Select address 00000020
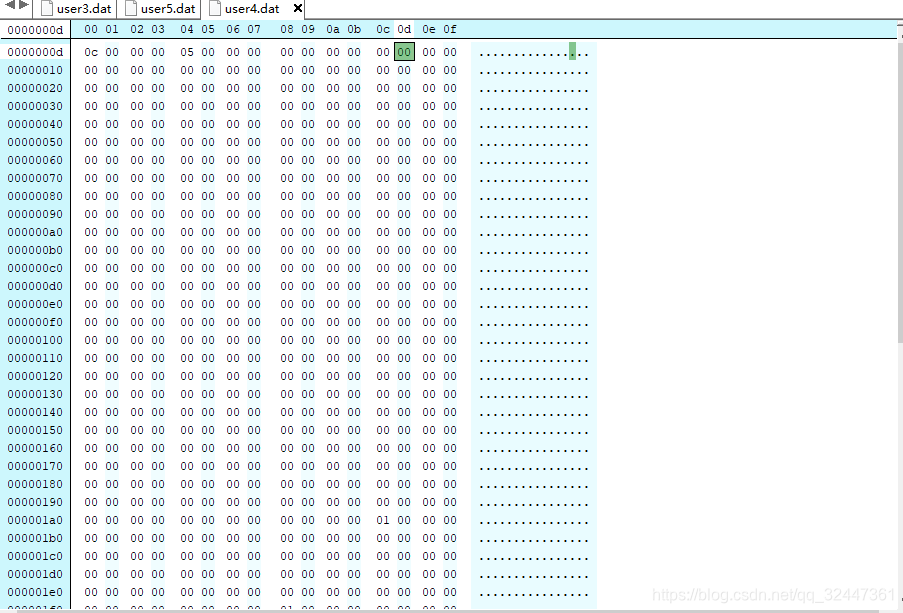The image size is (903, 613). point(35,88)
